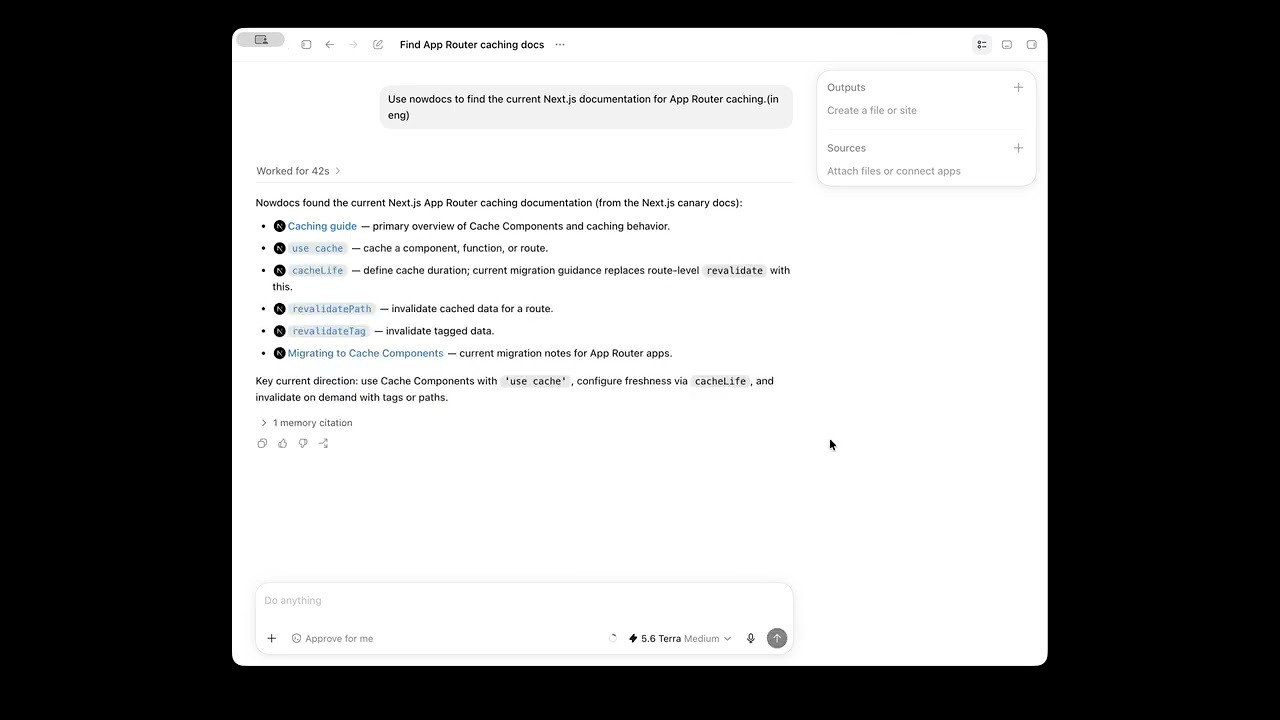
Task: Go back with the left arrow
Action: pyautogui.click(x=329, y=44)
